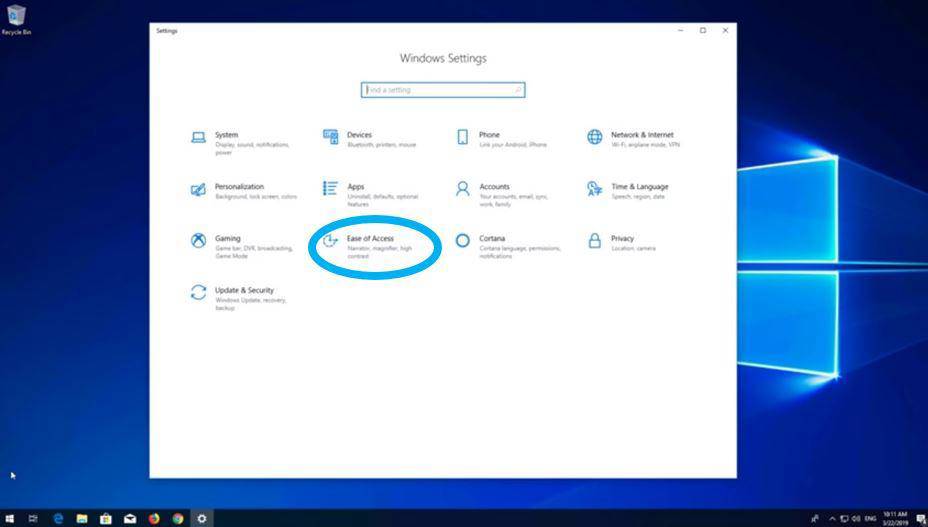
Task: Select the Gaming settings icon
Action: point(198,241)
